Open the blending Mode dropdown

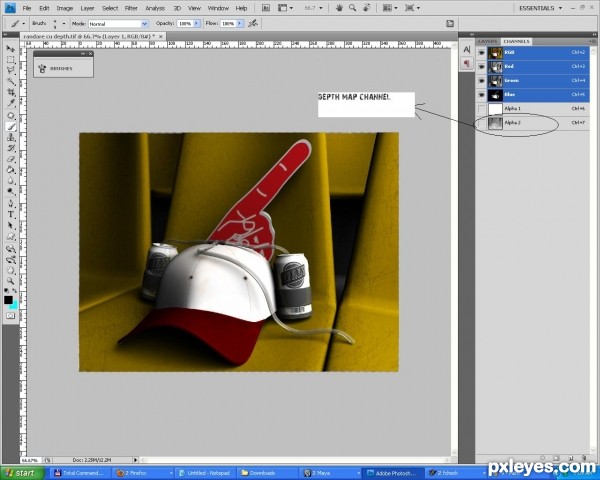[x=145, y=24]
